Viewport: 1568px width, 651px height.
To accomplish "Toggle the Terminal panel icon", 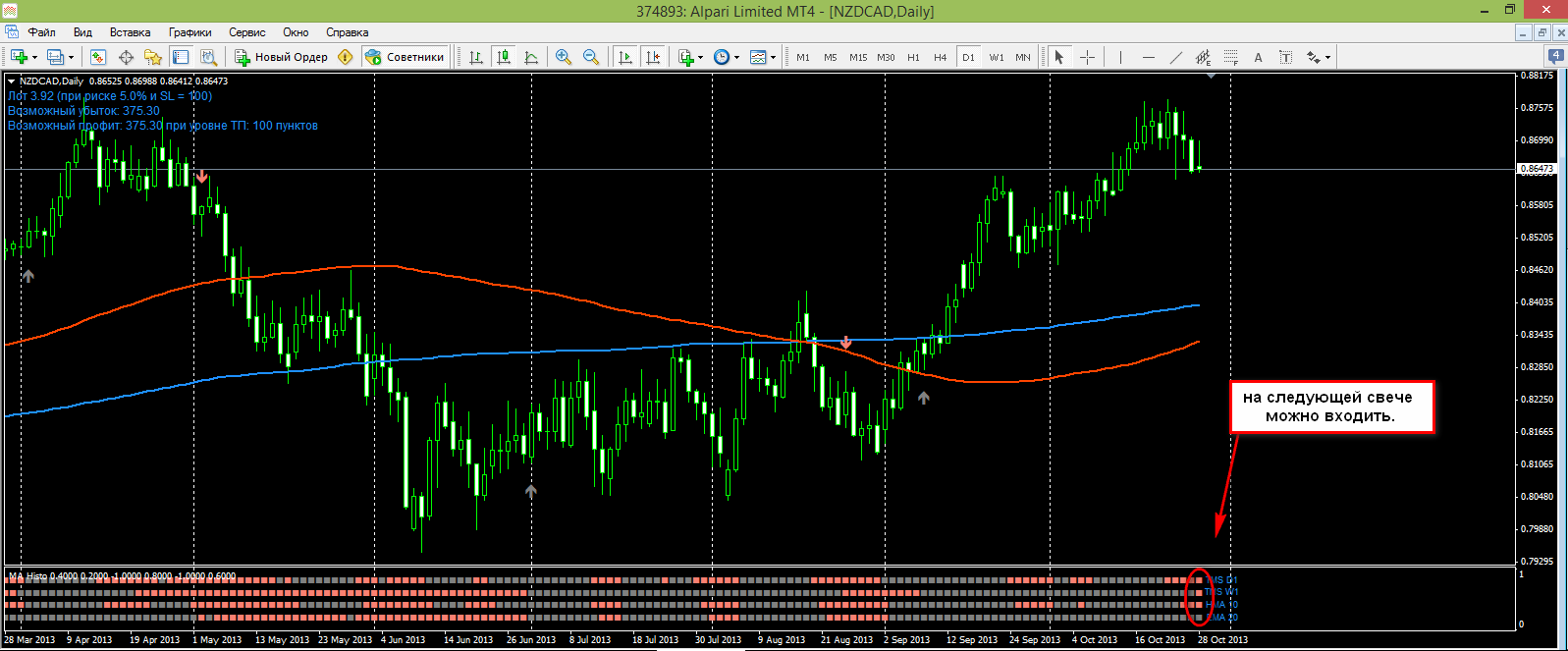I will [x=181, y=57].
